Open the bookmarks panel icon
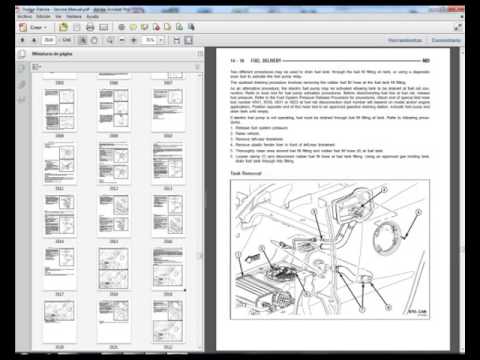 [x=22, y=68]
